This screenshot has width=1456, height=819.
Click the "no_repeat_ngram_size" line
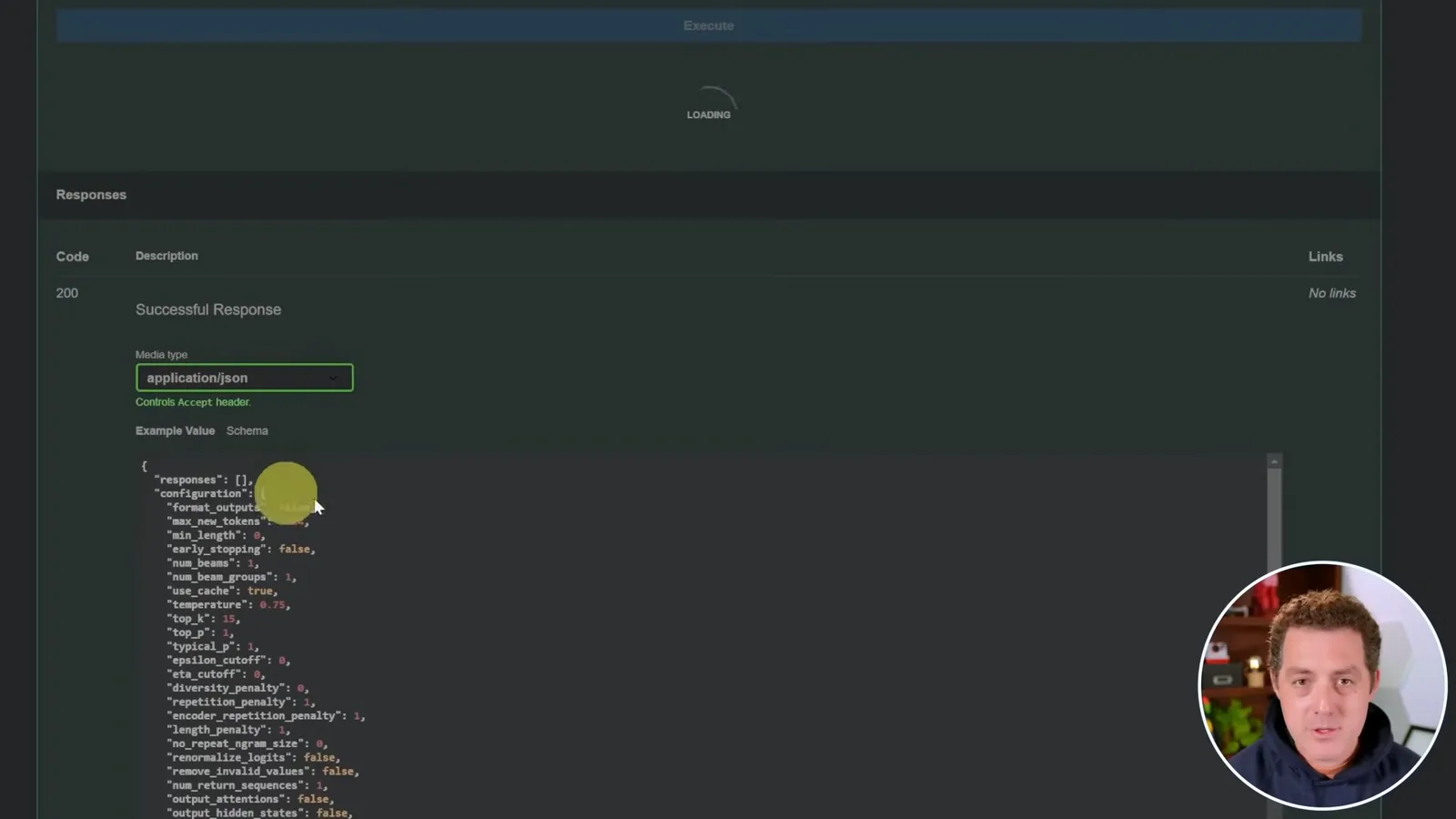[x=247, y=743]
